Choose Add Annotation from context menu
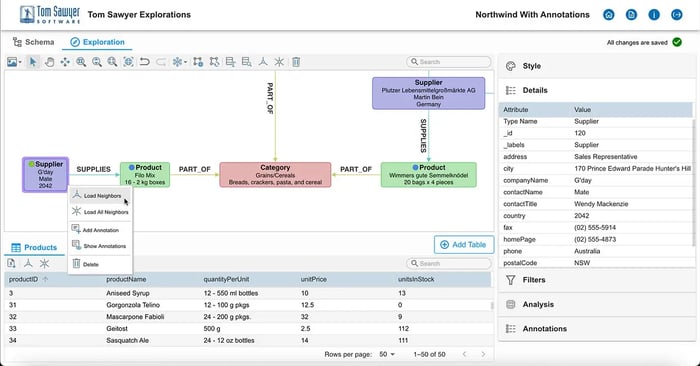This screenshot has height=366, width=700. tap(100, 230)
